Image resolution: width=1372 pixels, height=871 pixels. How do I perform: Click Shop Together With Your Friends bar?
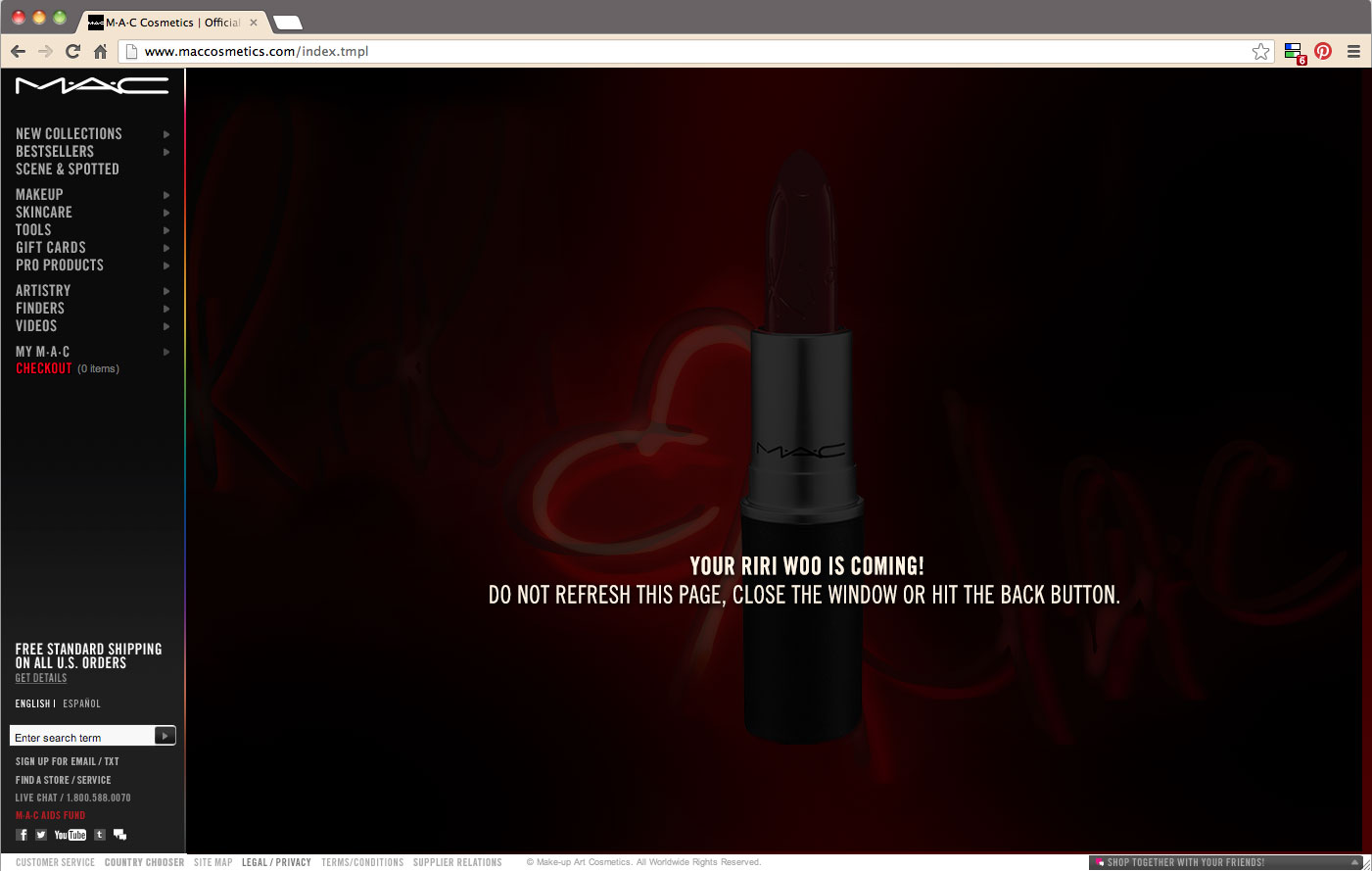[x=1226, y=862]
